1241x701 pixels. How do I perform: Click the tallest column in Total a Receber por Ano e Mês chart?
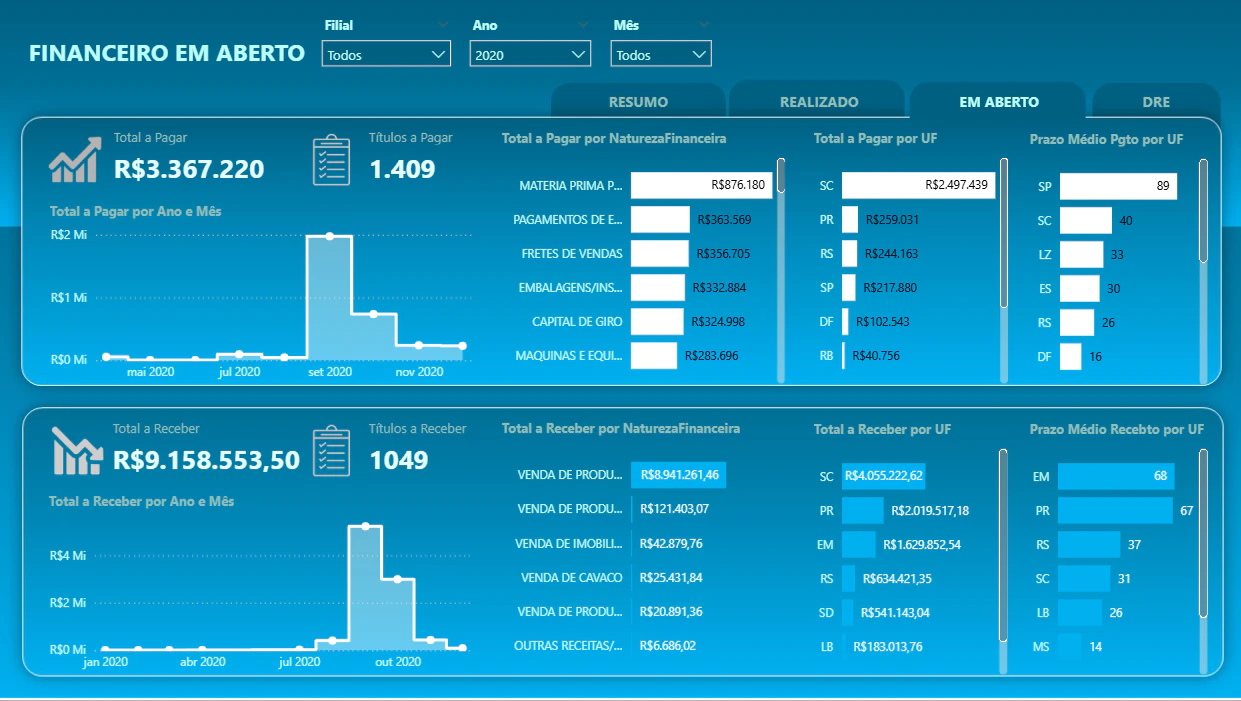click(x=365, y=587)
